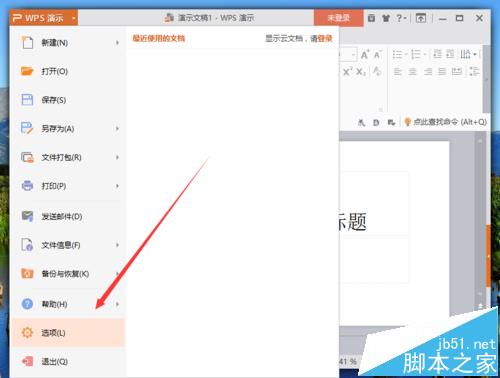500x378 pixels.
Task: Toggle the ribbon collapse window icon
Action: 421,18
